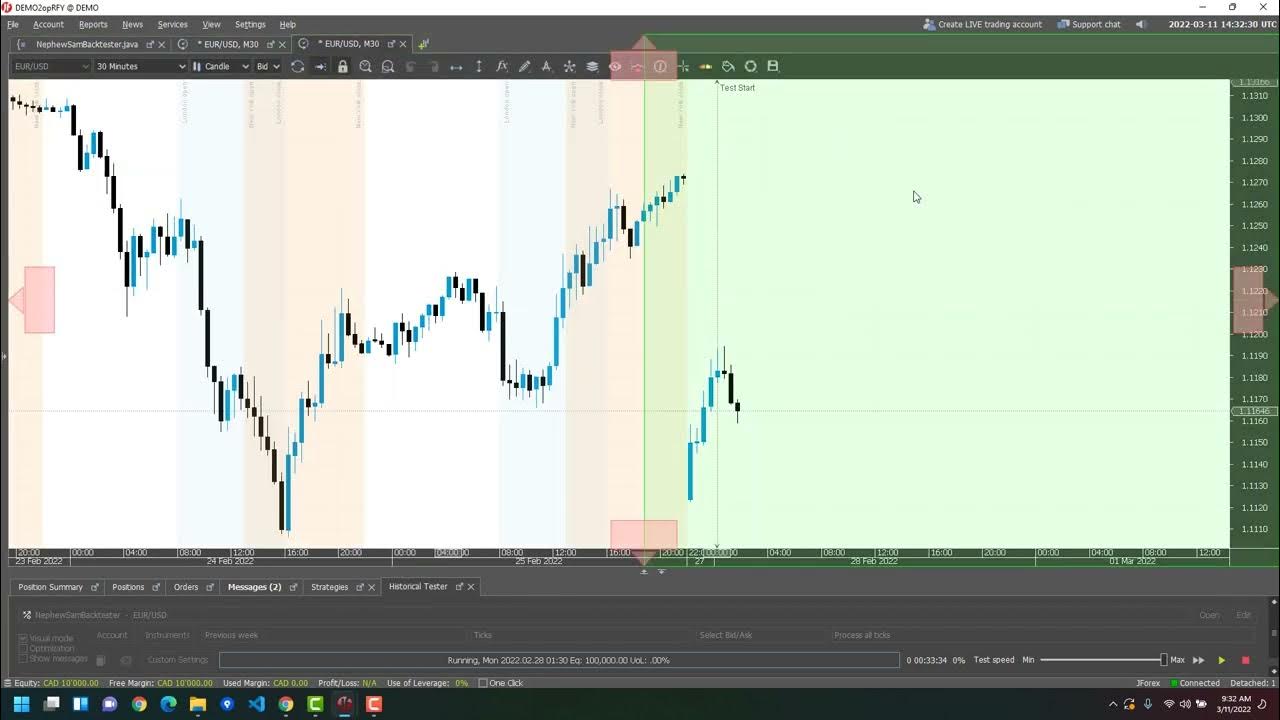Click the zoom in magnifier icon
This screenshot has width=1280, height=720.
365,66
